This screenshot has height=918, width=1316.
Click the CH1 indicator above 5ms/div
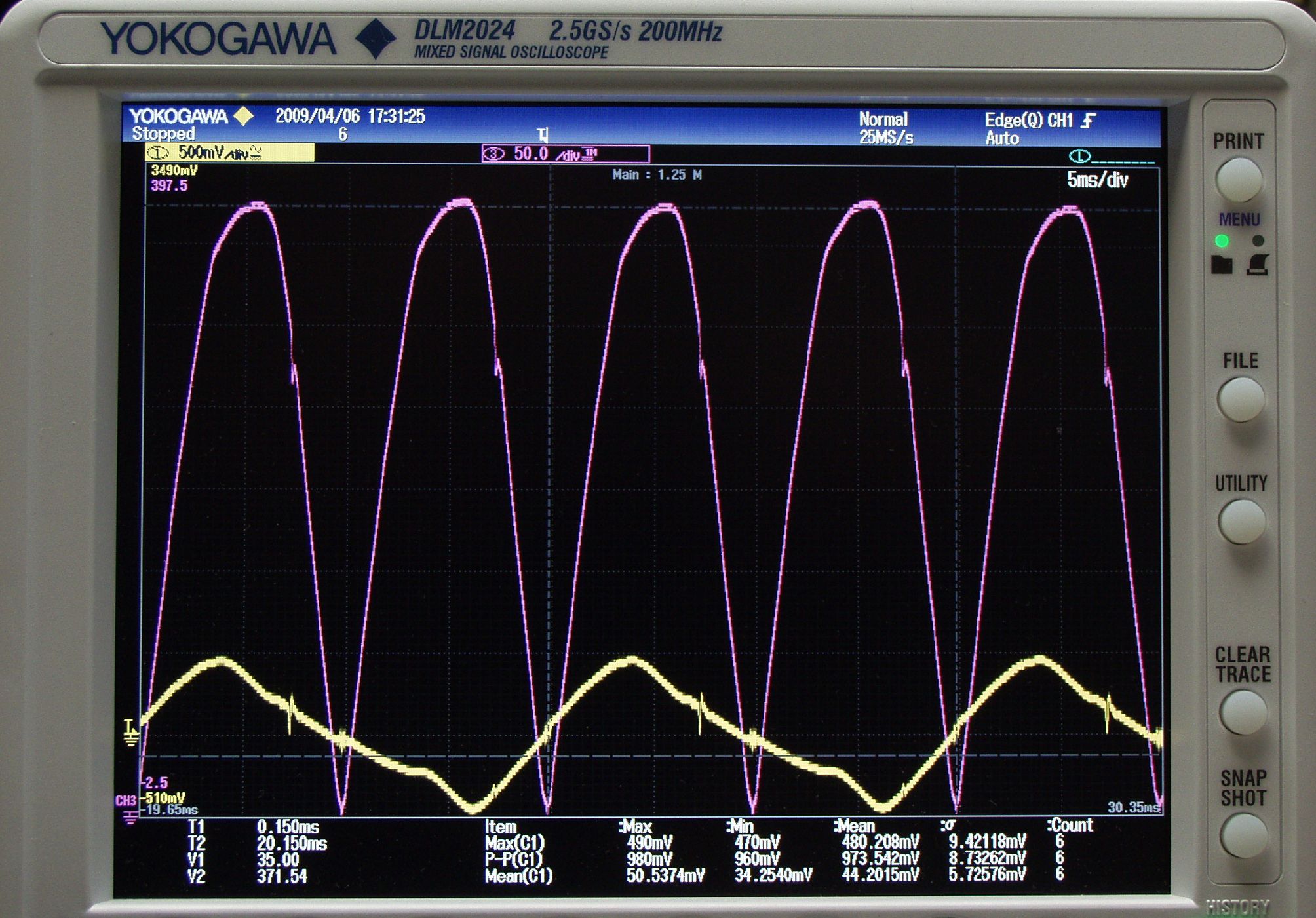pyautogui.click(x=1079, y=157)
